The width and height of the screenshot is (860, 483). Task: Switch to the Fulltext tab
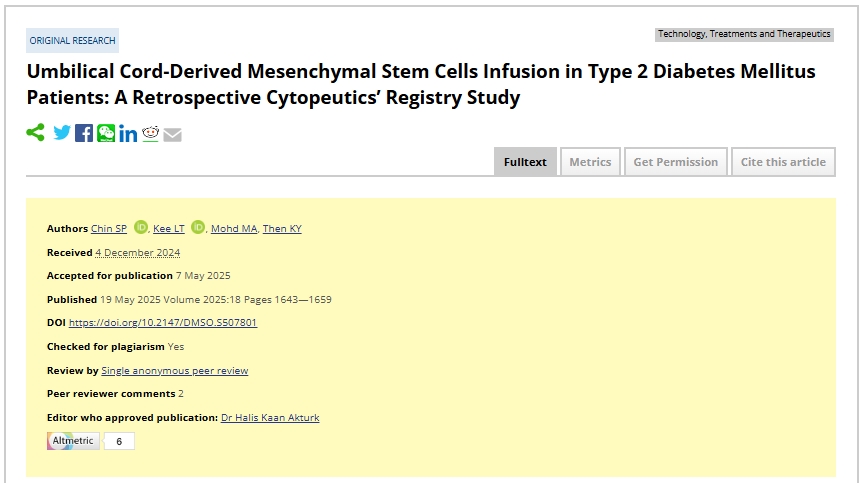point(525,162)
